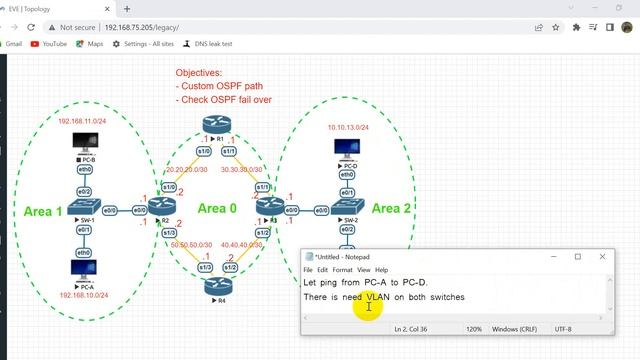Image resolution: width=640 pixels, height=360 pixels.
Task: Click the s1/0 interface label on R1
Action: pos(204,151)
